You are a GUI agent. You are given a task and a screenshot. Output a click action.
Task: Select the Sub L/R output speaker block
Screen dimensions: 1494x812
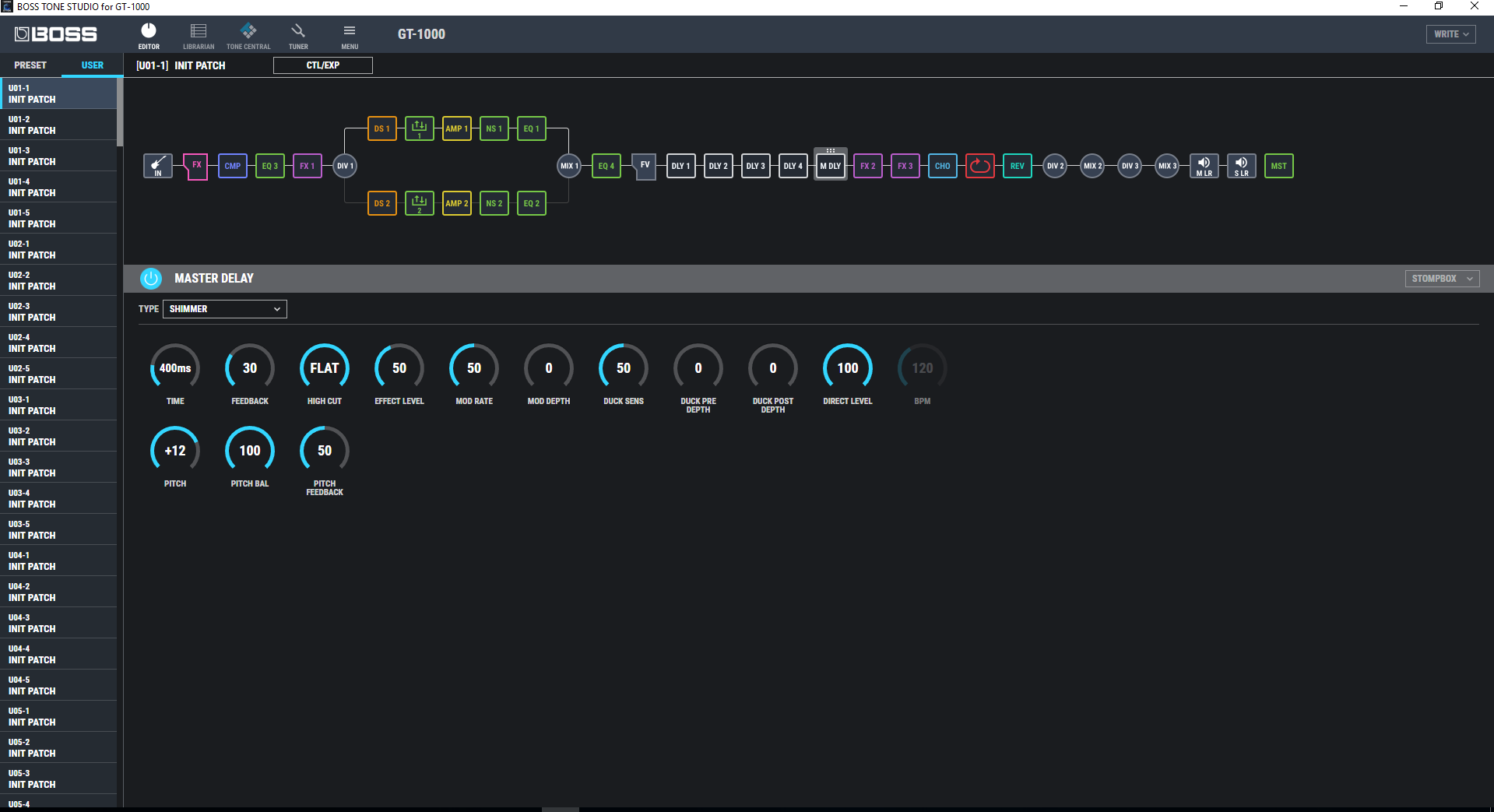tap(1241, 166)
